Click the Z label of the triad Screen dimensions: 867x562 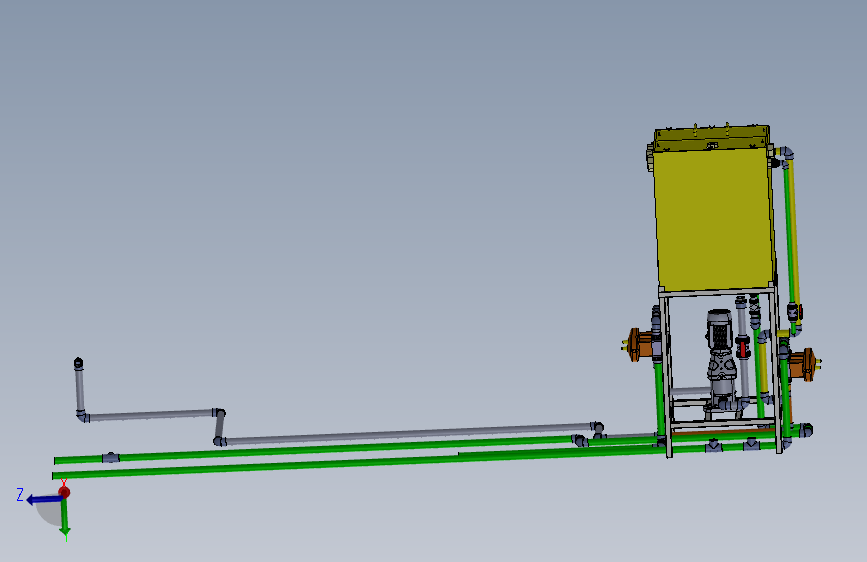click(x=20, y=495)
